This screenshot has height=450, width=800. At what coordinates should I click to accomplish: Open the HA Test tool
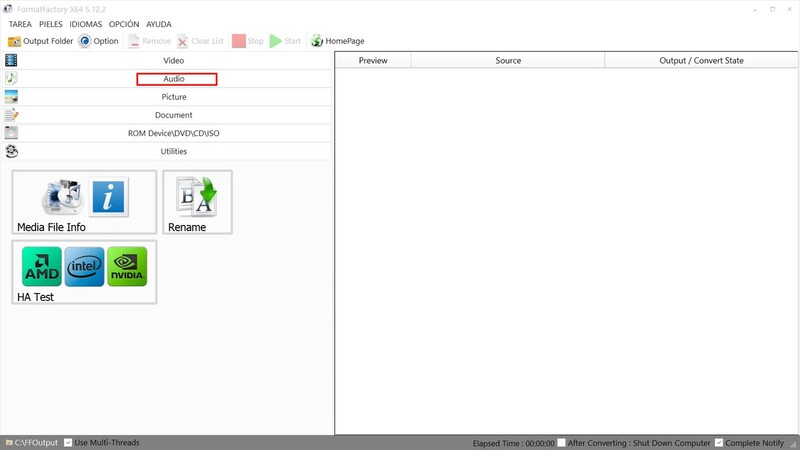84,272
